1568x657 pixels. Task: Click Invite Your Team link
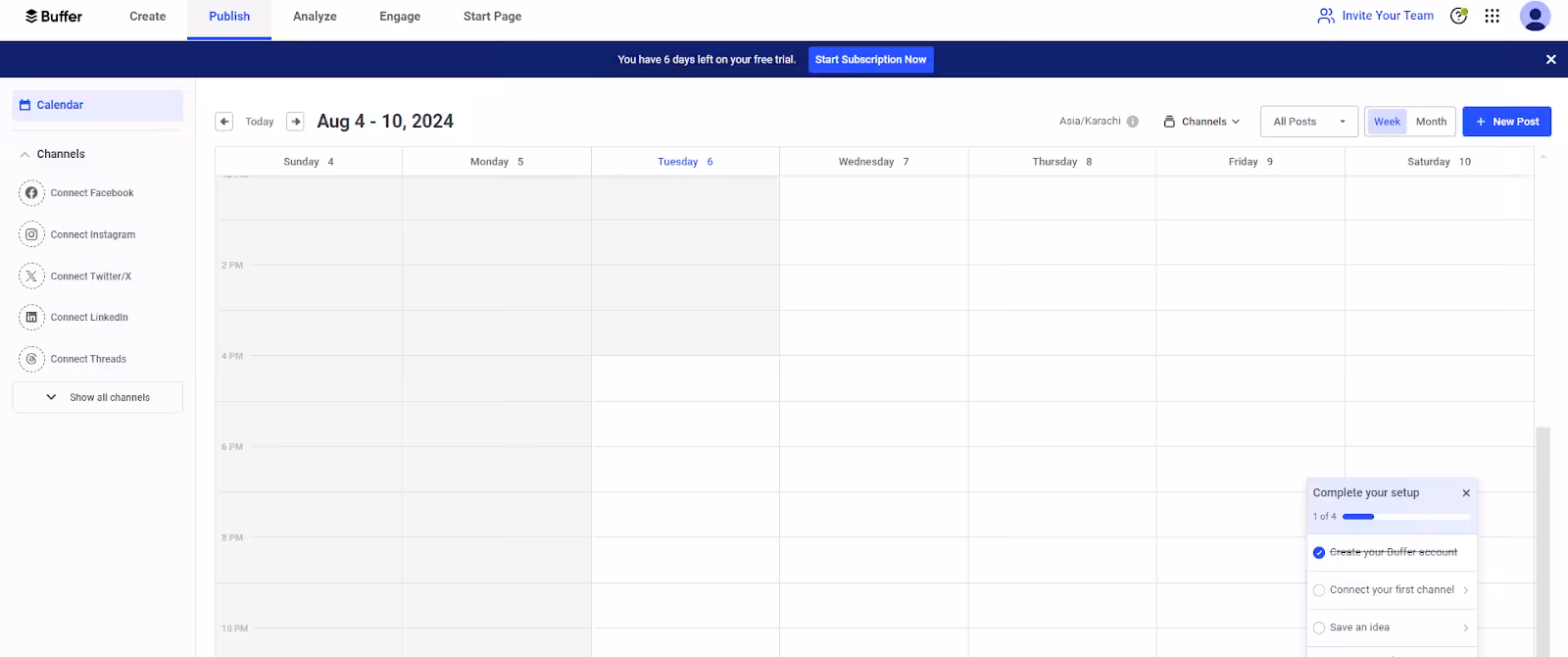pos(1375,16)
